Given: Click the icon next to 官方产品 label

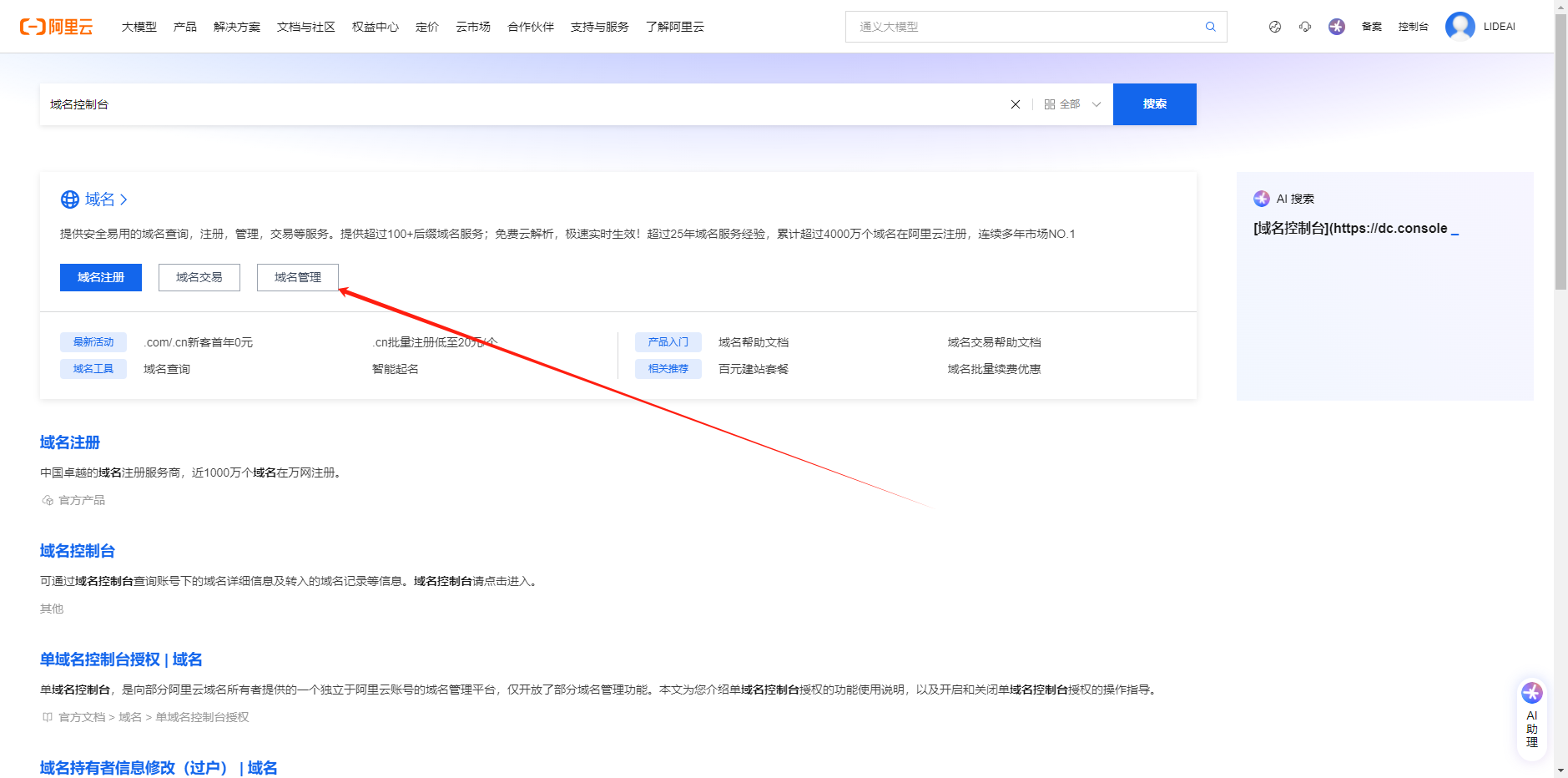Looking at the screenshot, I should 47,499.
